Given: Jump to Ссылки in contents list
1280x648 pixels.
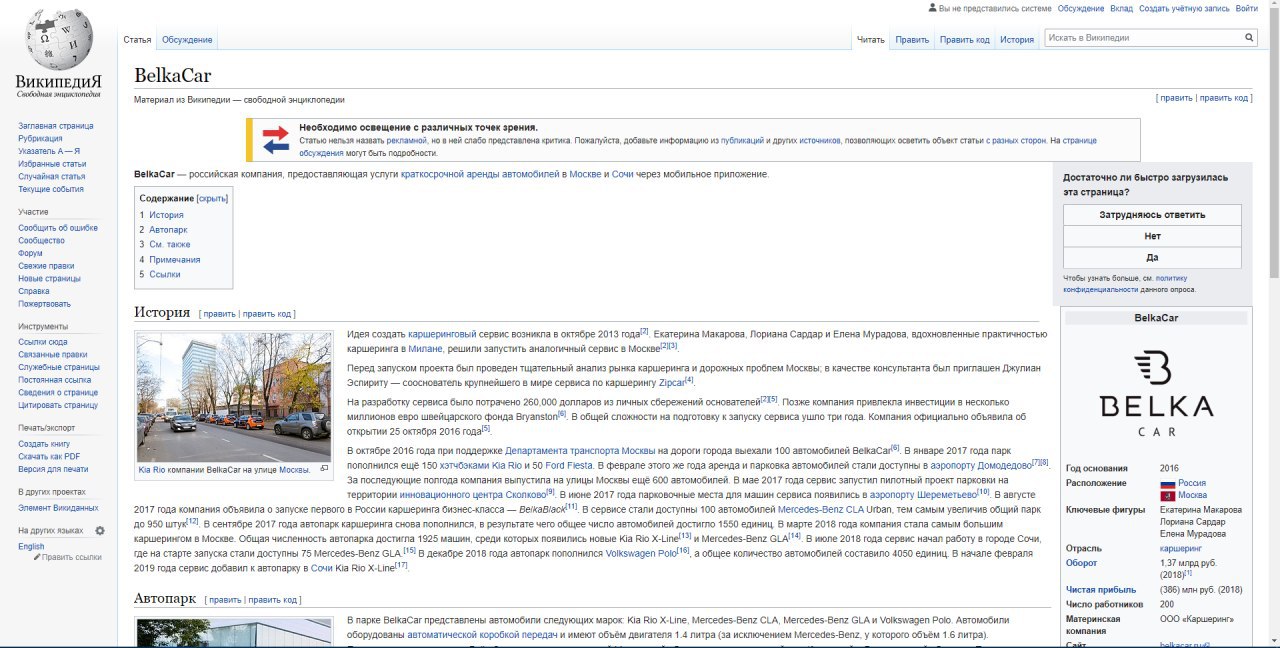Looking at the screenshot, I should [x=165, y=274].
